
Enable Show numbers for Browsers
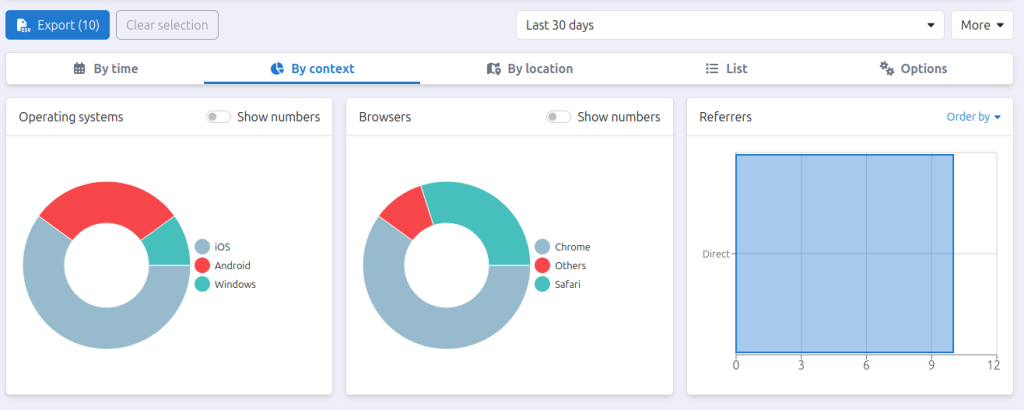pos(558,117)
